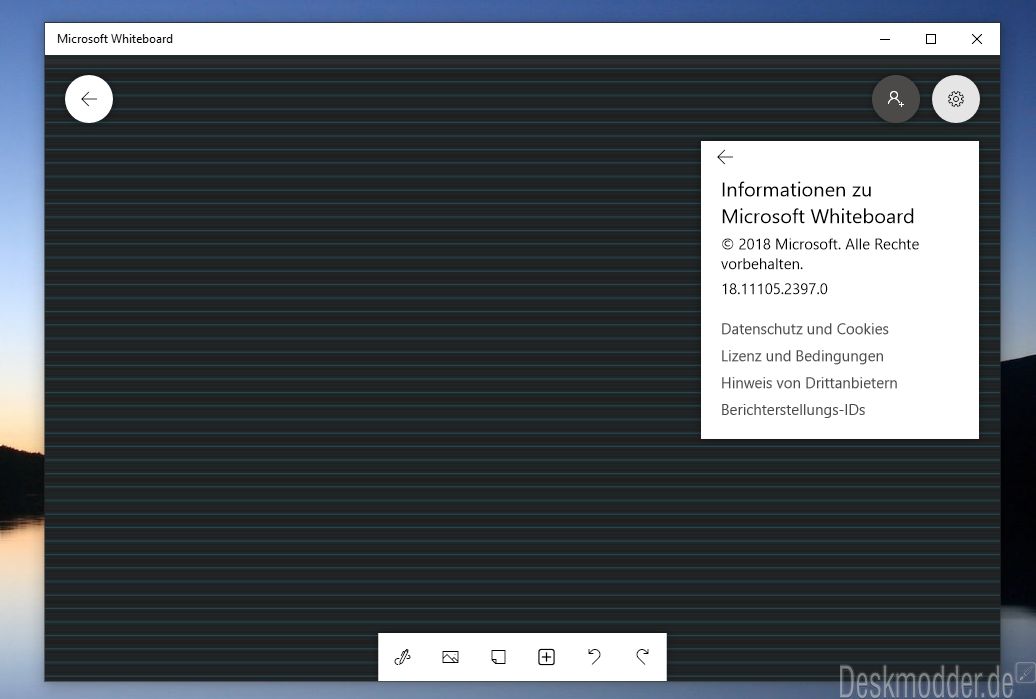This screenshot has height=699, width=1036.
Task: Maximize the Whiteboard window
Action: (x=931, y=39)
